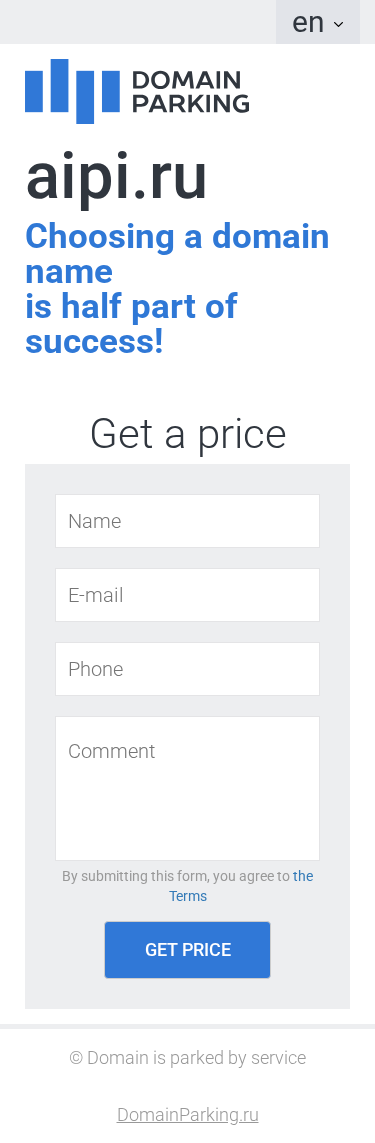Image resolution: width=375 pixels, height=1143 pixels.
Task: Open the Terms link text
Action: (x=188, y=896)
